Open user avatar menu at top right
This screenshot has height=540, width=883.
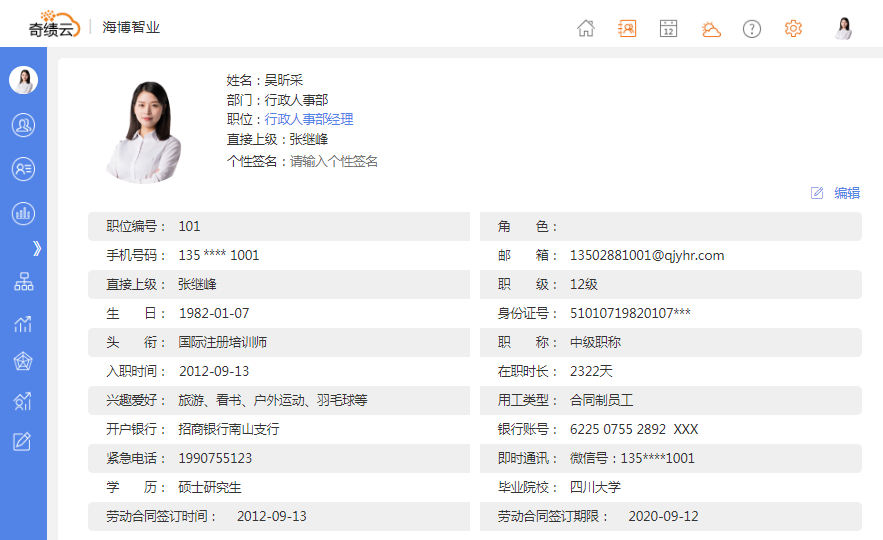[x=844, y=28]
